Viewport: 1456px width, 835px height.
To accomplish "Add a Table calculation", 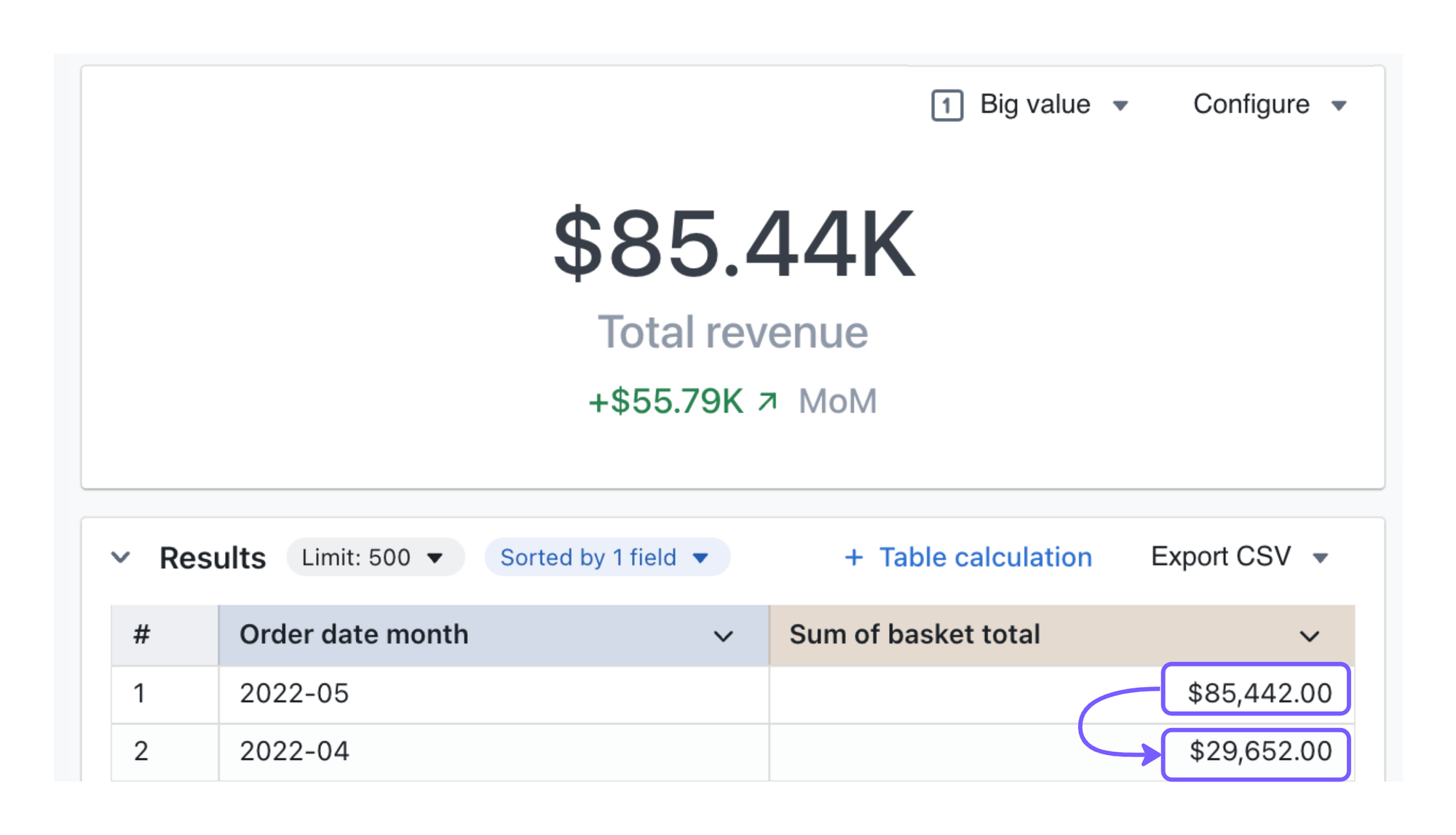I will click(985, 558).
